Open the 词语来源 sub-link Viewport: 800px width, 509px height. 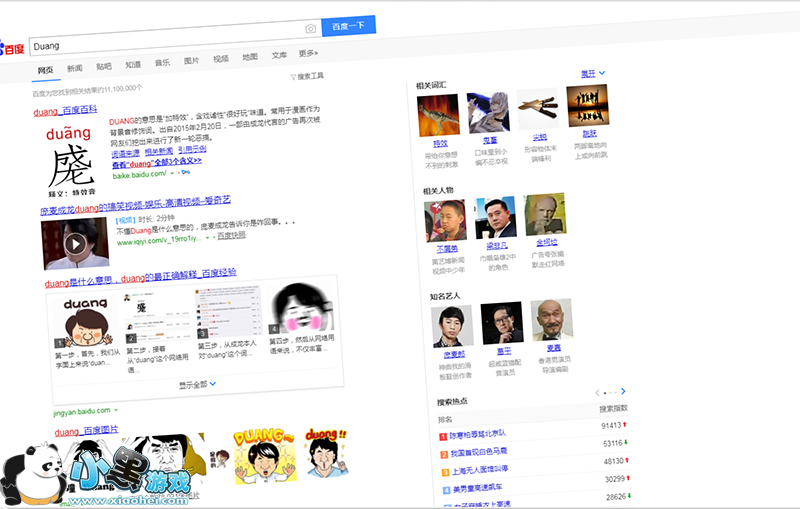[126, 154]
